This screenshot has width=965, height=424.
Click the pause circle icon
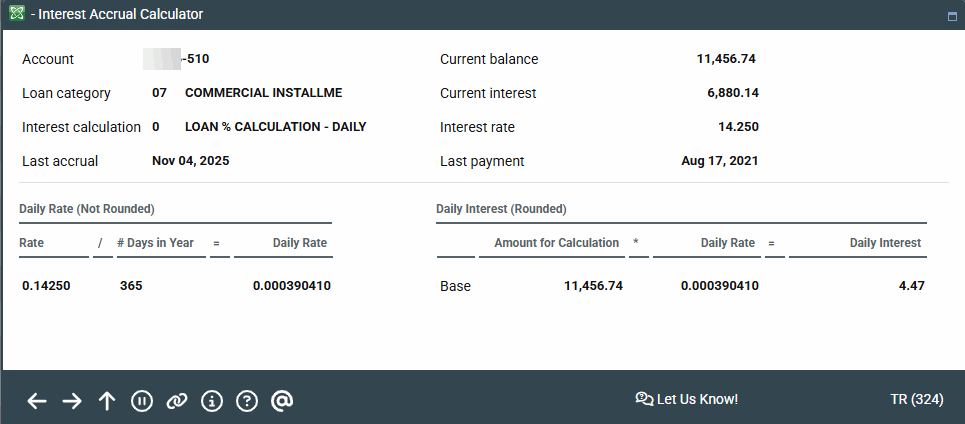point(142,401)
